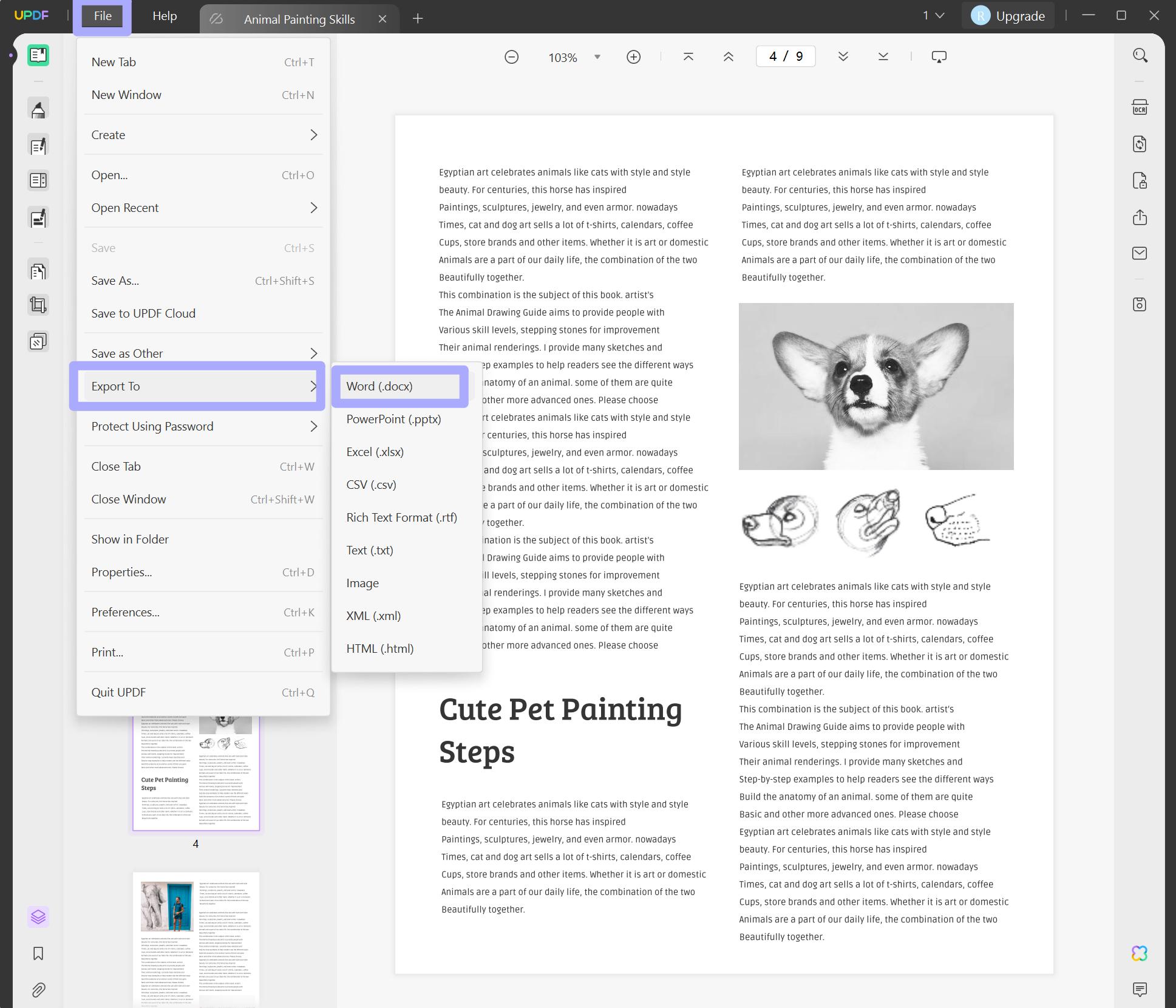Screen dimensions: 1176x1008
Task: Click the zoom out minus button
Action: click(511, 57)
